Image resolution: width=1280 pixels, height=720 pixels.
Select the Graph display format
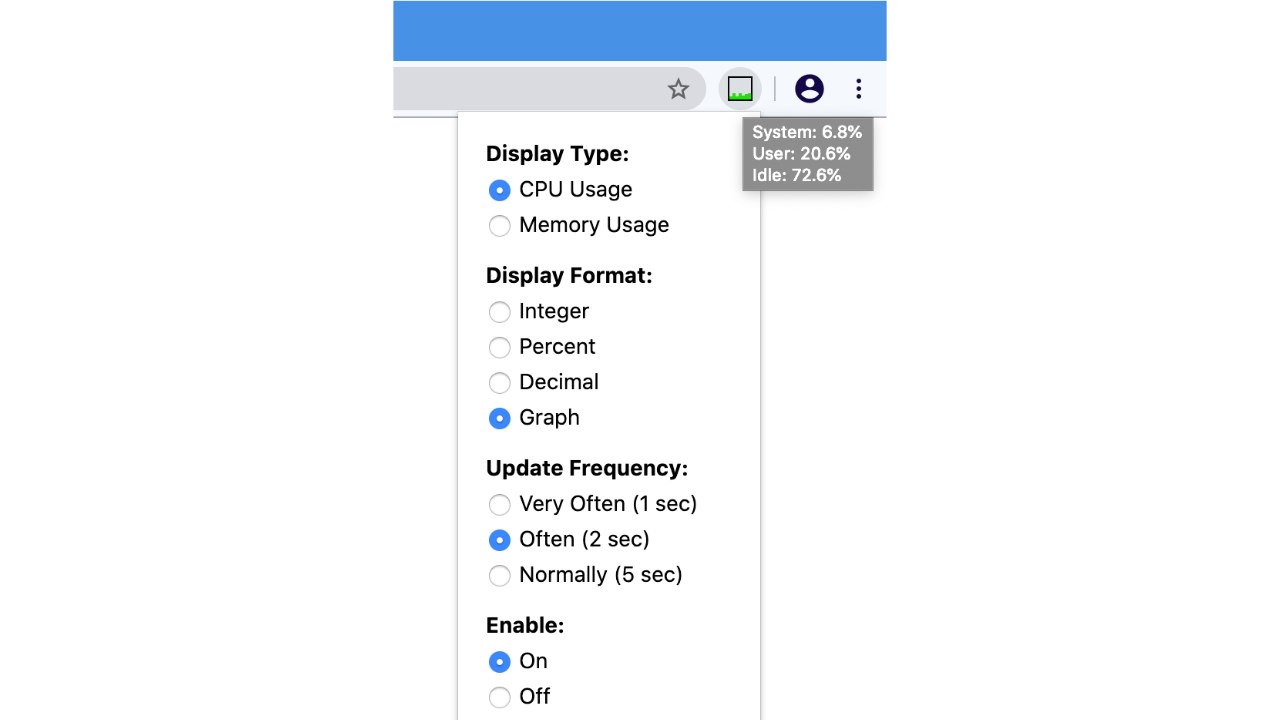tap(499, 418)
